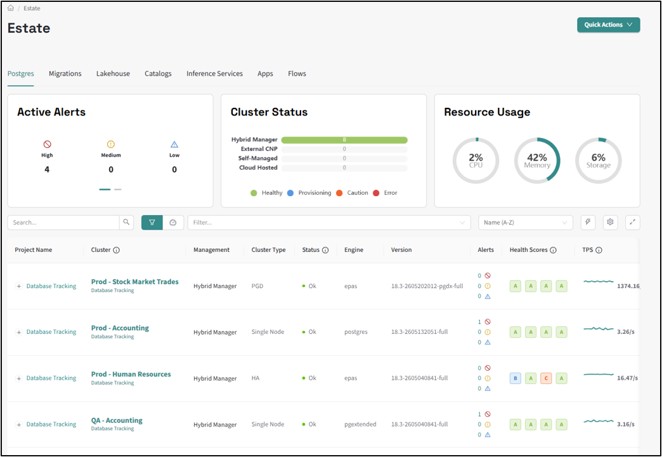Open the QA - Accounting cluster link
Image resolution: width=662 pixels, height=457 pixels.
117,420
